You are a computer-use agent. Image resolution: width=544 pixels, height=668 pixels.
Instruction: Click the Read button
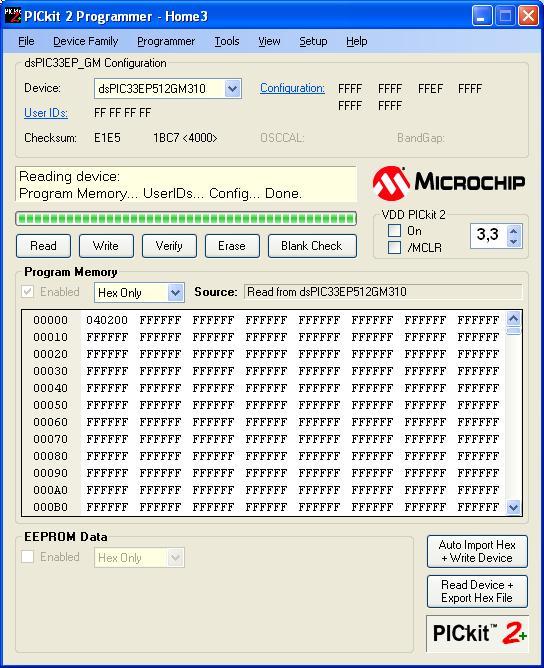[x=43, y=246]
